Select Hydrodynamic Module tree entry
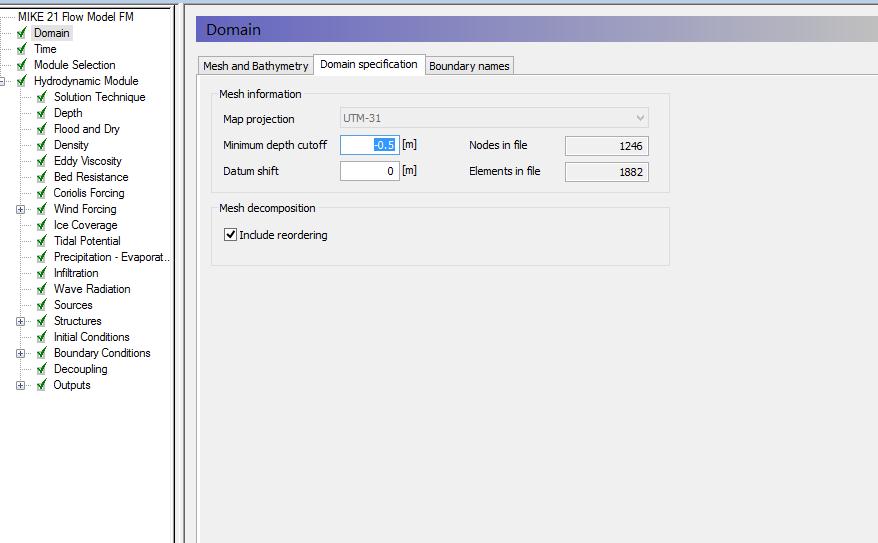 tap(86, 81)
